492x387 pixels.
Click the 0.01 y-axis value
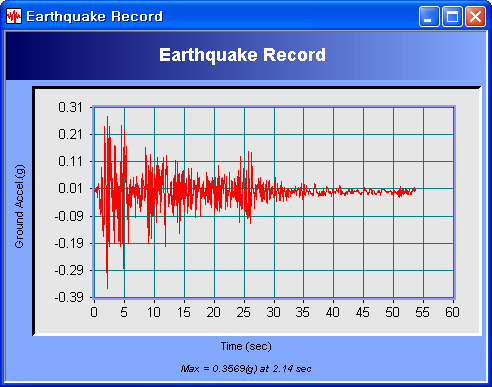tap(70, 188)
